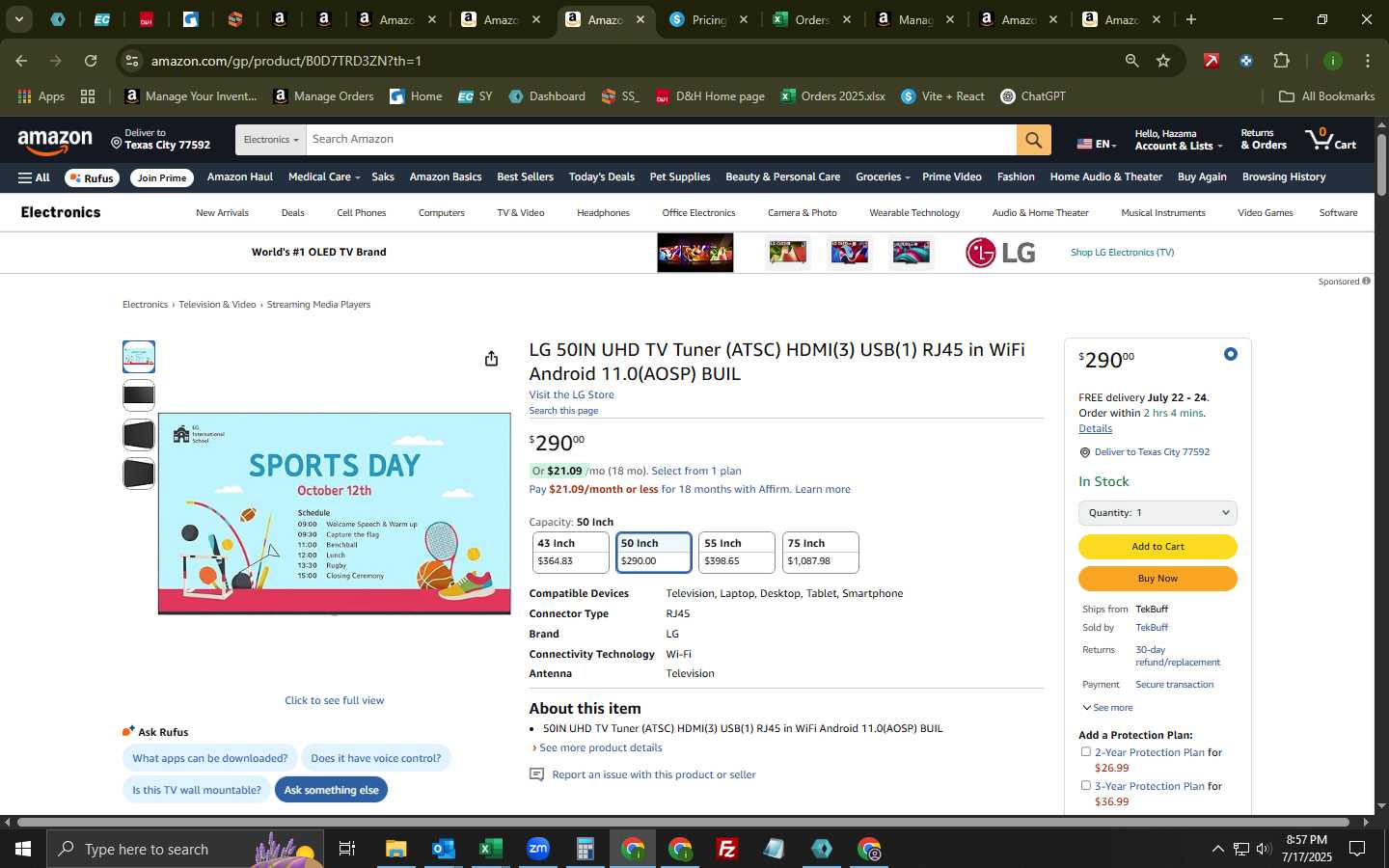Check the 3-Year Protection Plan checkbox
Viewport: 1389px width, 868px height.
1086,785
